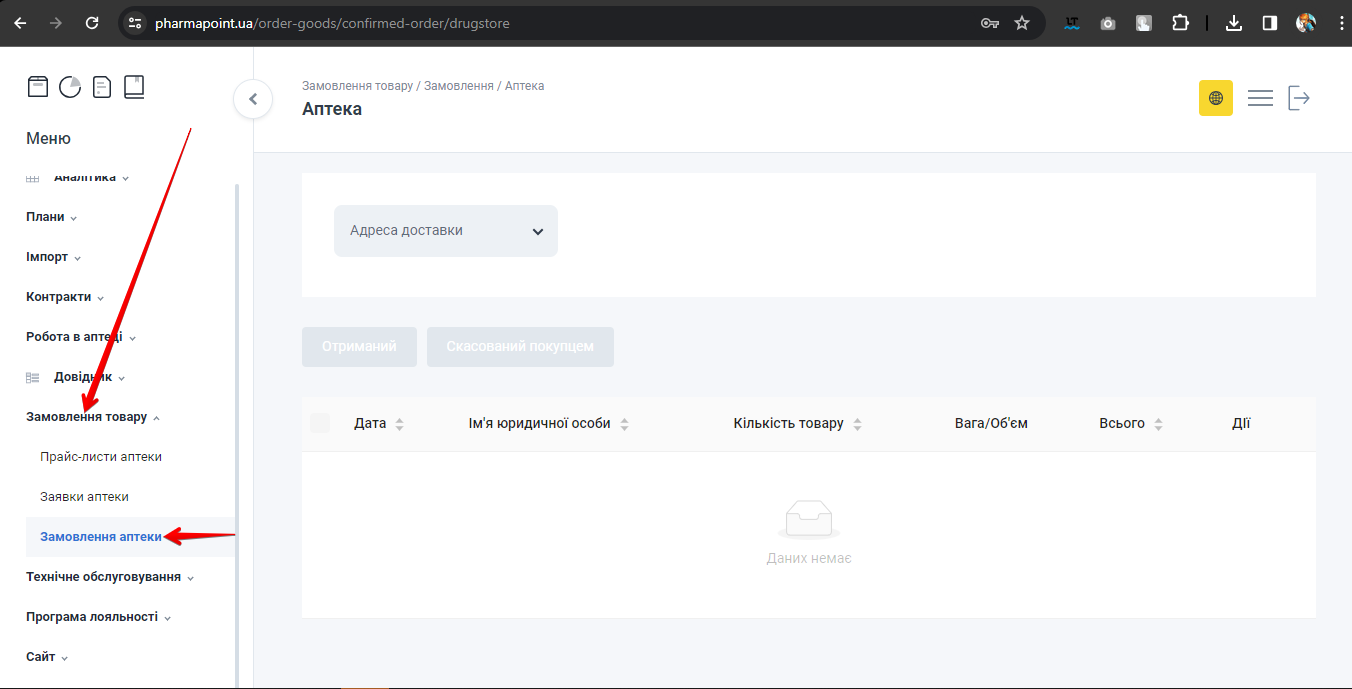Screen dimensions: 1352x689
Task: Open the pie chart analytics icon
Action: pyautogui.click(x=70, y=87)
